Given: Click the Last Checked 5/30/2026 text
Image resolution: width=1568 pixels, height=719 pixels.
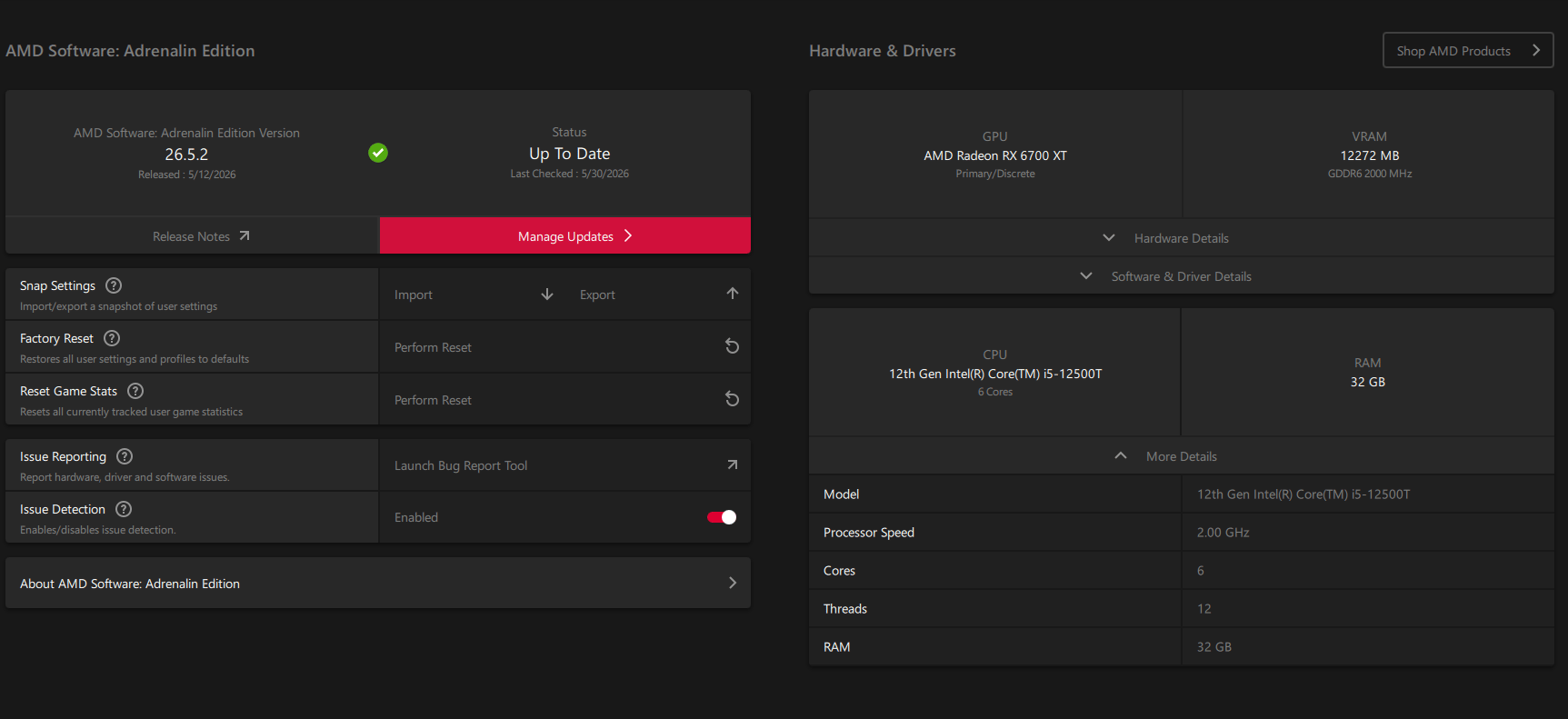Looking at the screenshot, I should tap(569, 174).
